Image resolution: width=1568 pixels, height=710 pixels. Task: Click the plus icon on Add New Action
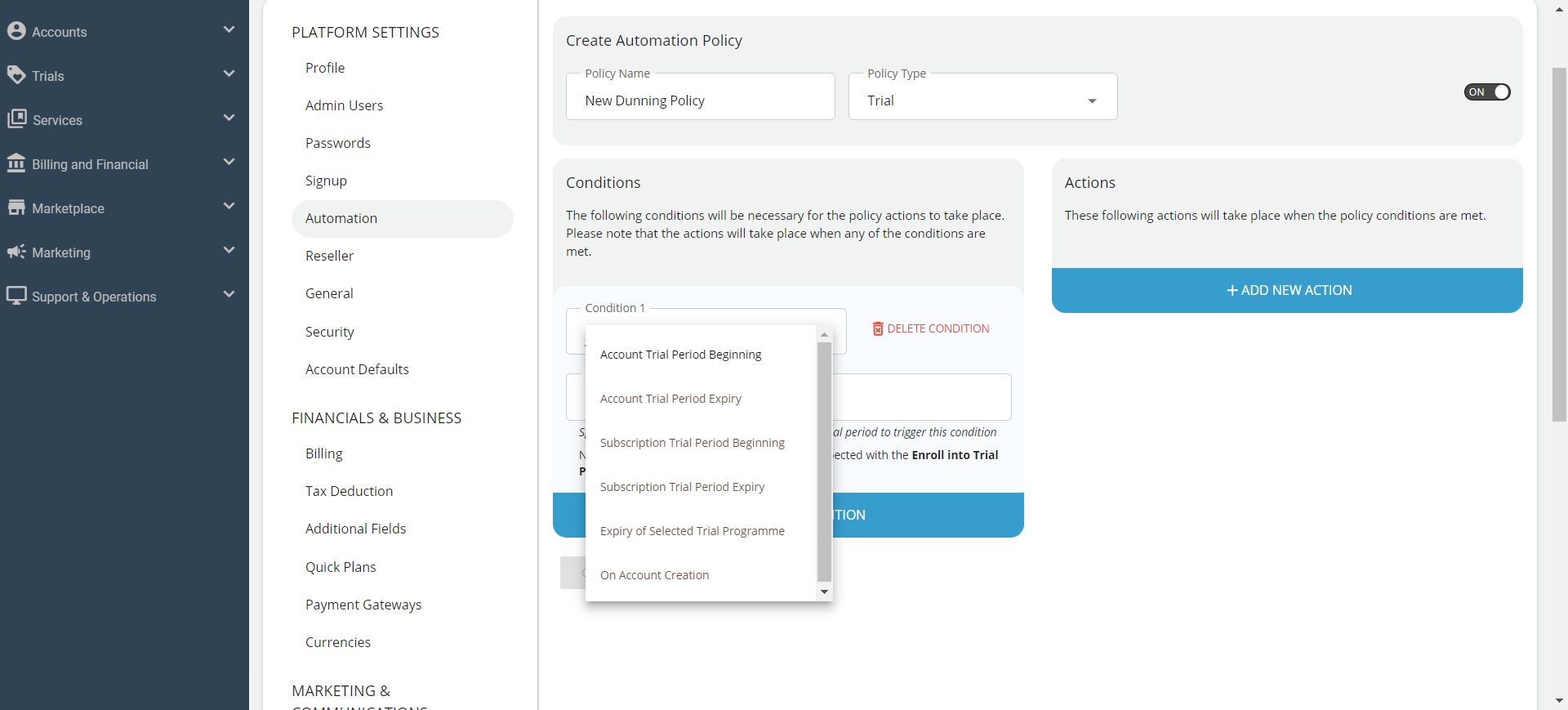(1232, 290)
